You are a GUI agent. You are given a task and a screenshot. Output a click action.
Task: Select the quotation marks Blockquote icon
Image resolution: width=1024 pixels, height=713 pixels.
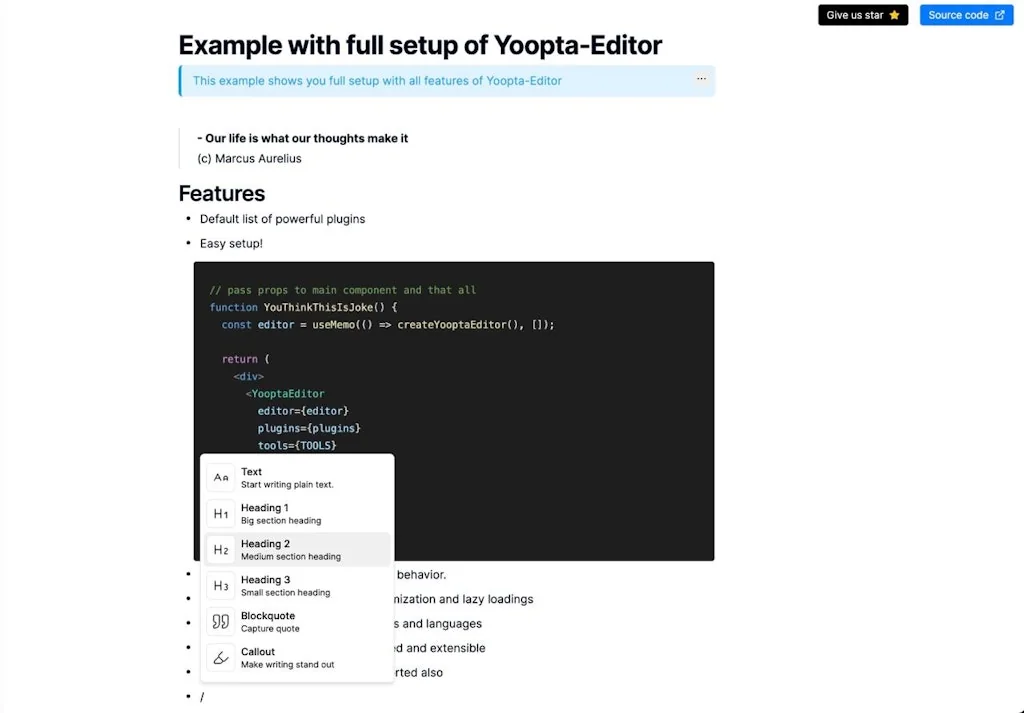pos(221,621)
